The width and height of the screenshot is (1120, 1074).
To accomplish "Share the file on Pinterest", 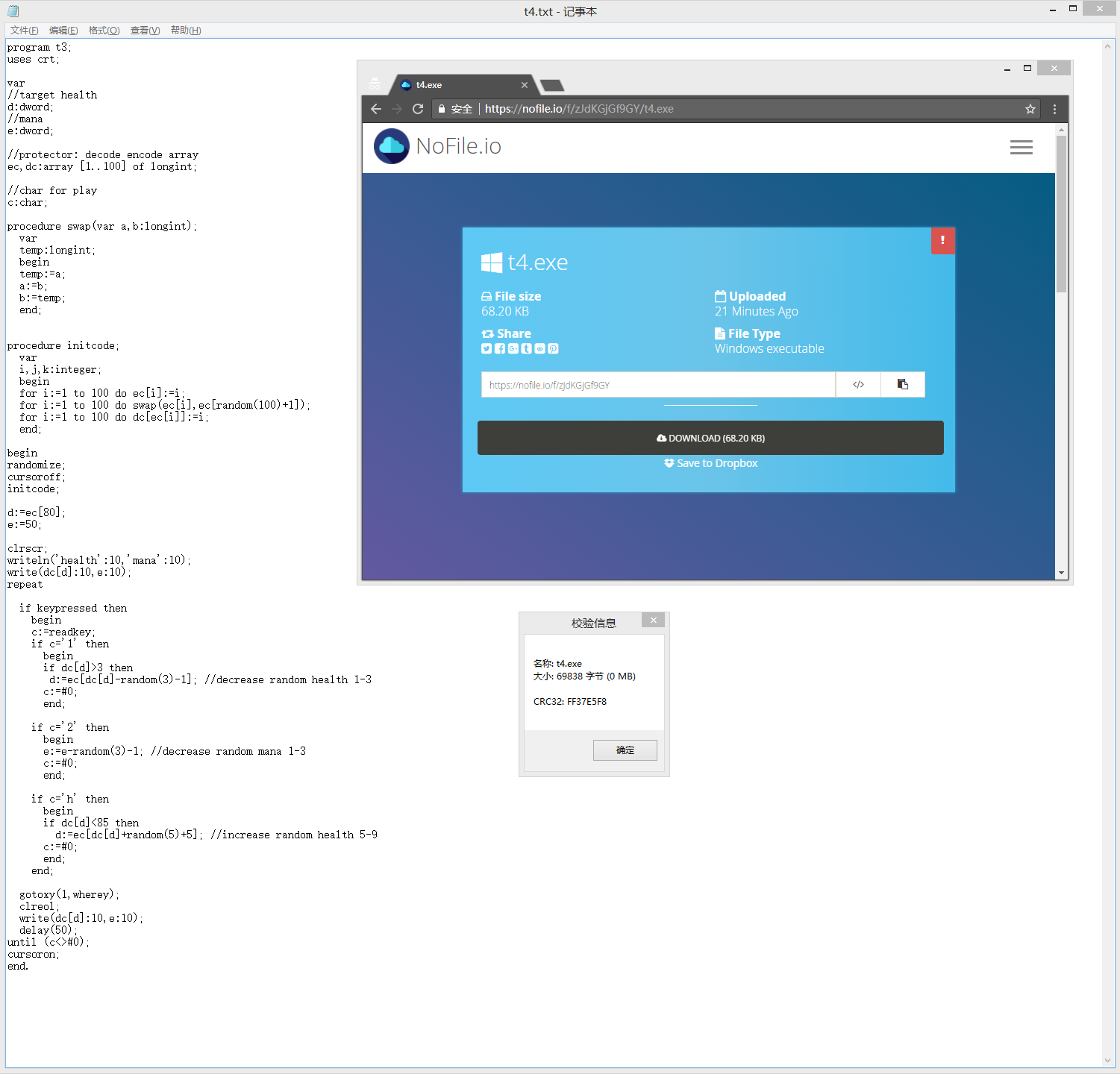I will 553,348.
